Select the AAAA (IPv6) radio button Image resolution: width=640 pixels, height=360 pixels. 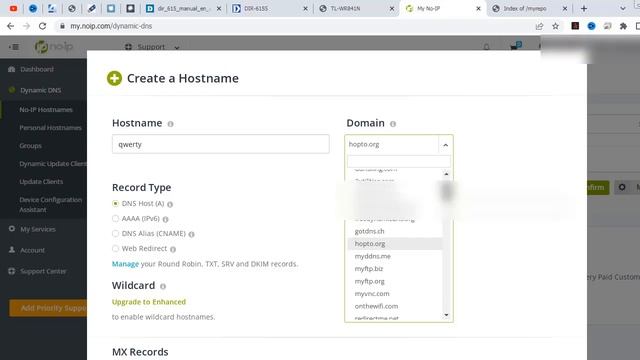point(116,218)
